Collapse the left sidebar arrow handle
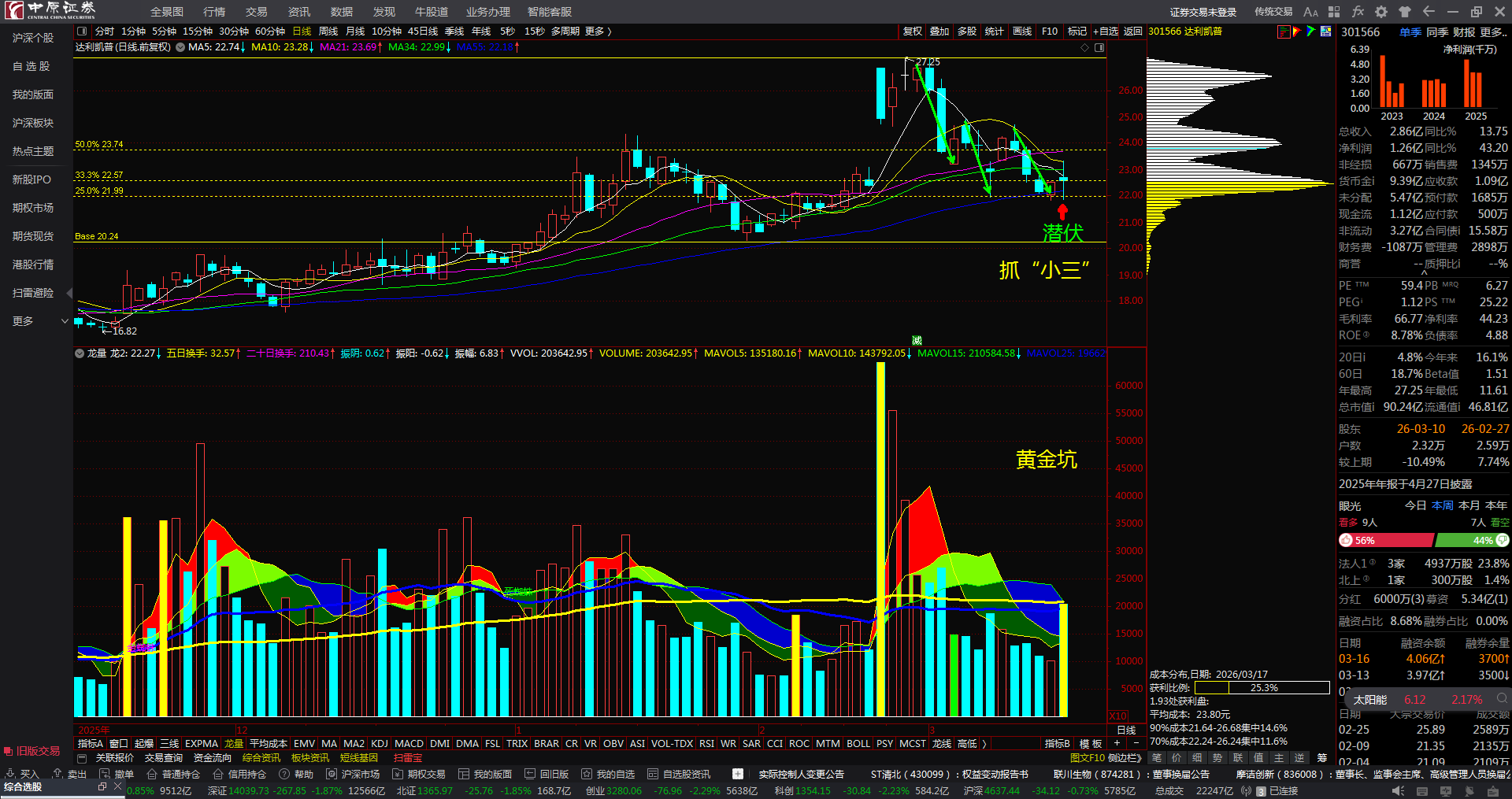 [69, 293]
